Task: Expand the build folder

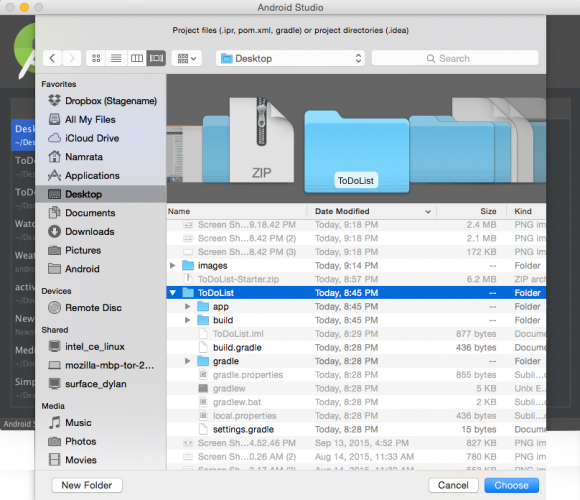Action: 188,320
